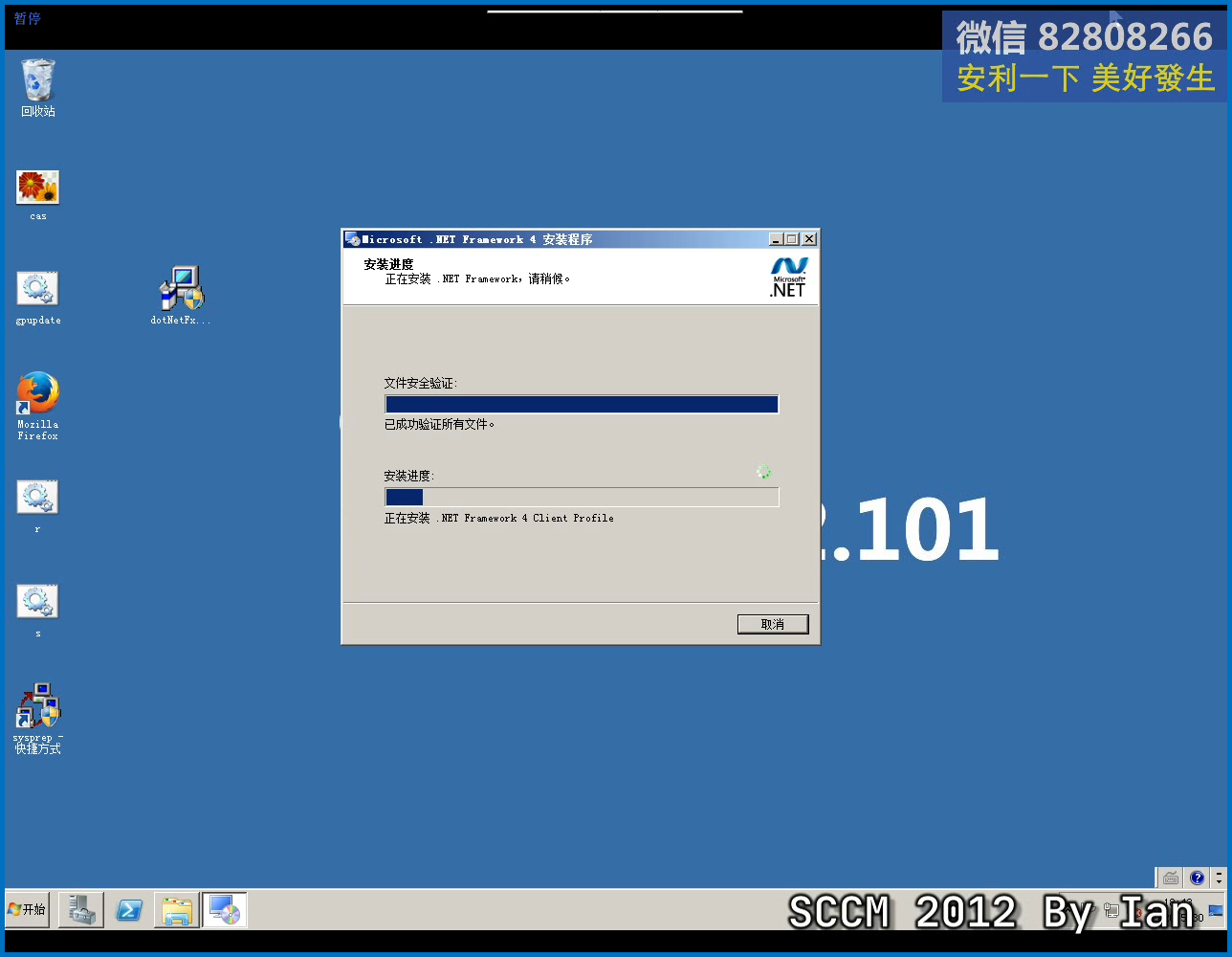This screenshot has width=1232, height=957.
Task: Click the Microsoft .NET logo in dialog
Action: coord(789,278)
